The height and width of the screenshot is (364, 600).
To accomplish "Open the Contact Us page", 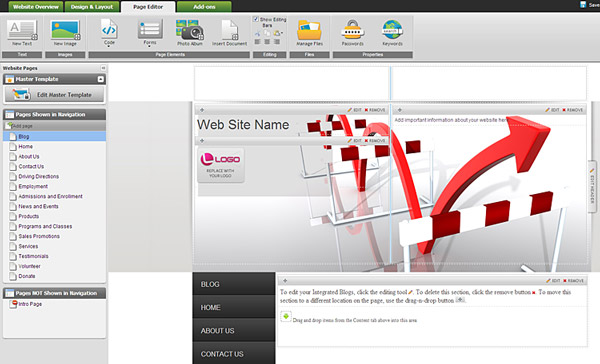I will 31,166.
